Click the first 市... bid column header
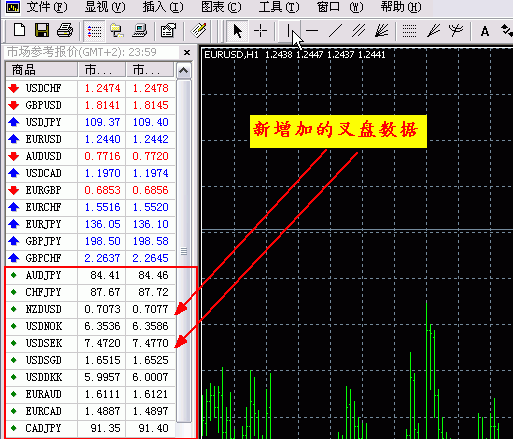Image resolution: width=513 pixels, height=439 pixels. pyautogui.click(x=102, y=70)
